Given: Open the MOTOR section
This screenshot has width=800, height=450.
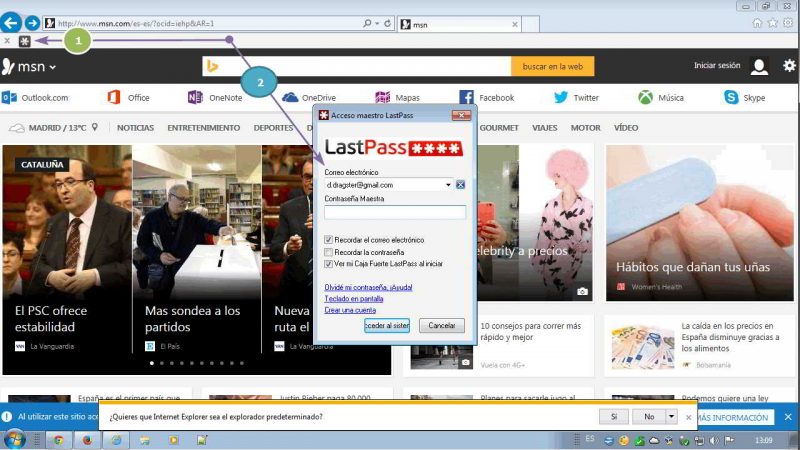Looking at the screenshot, I should [585, 128].
